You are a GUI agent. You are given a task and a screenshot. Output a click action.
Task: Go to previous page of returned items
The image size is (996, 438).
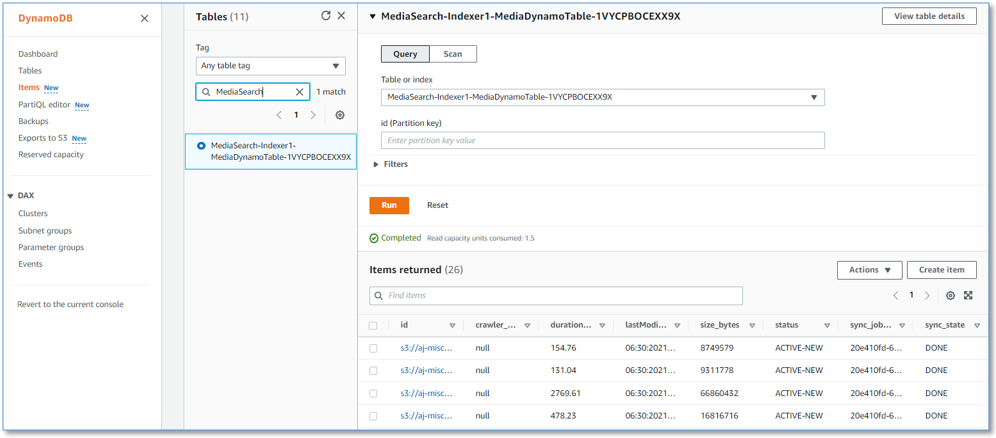pyautogui.click(x=896, y=295)
